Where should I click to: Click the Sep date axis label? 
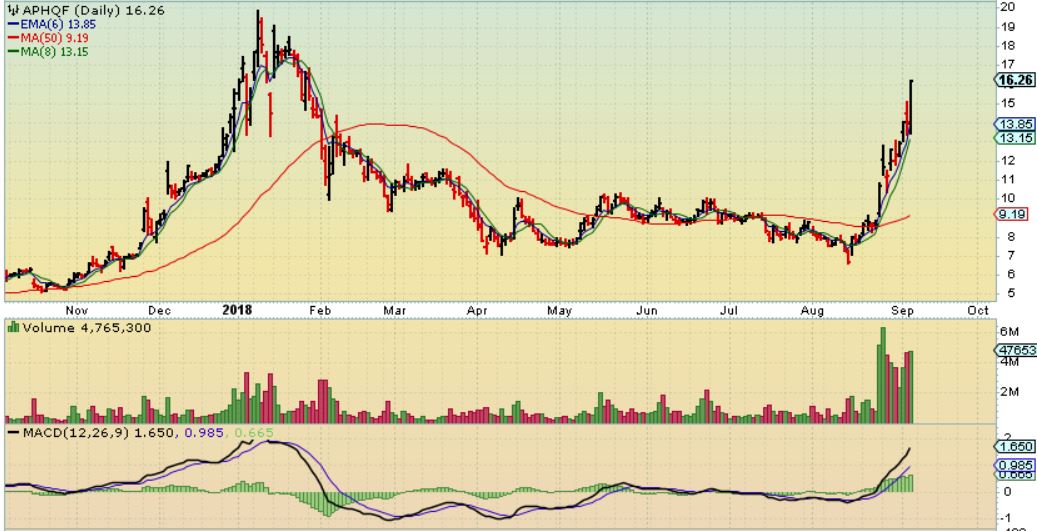click(903, 310)
